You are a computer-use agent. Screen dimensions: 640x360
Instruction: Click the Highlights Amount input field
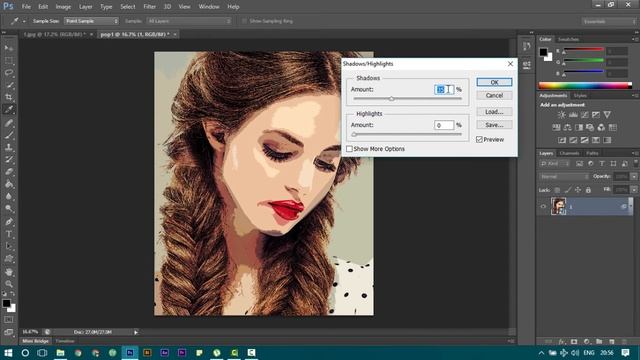coord(444,125)
